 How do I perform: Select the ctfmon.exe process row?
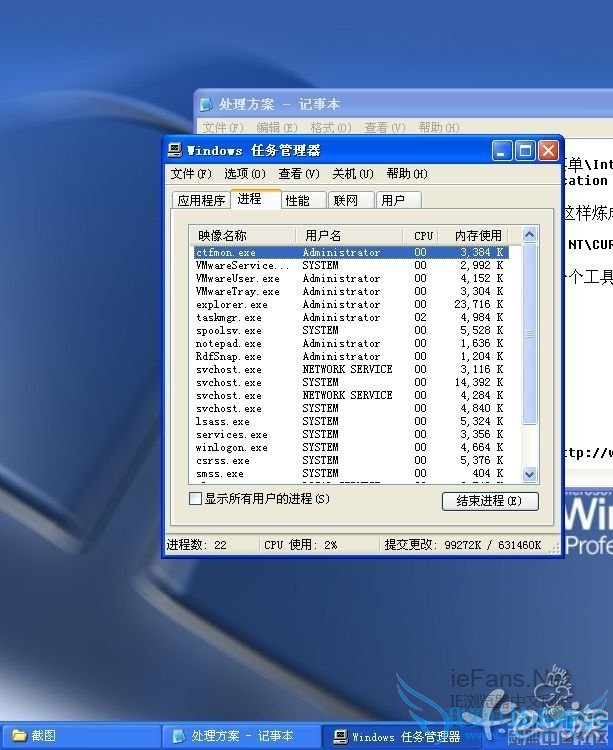[x=351, y=252]
